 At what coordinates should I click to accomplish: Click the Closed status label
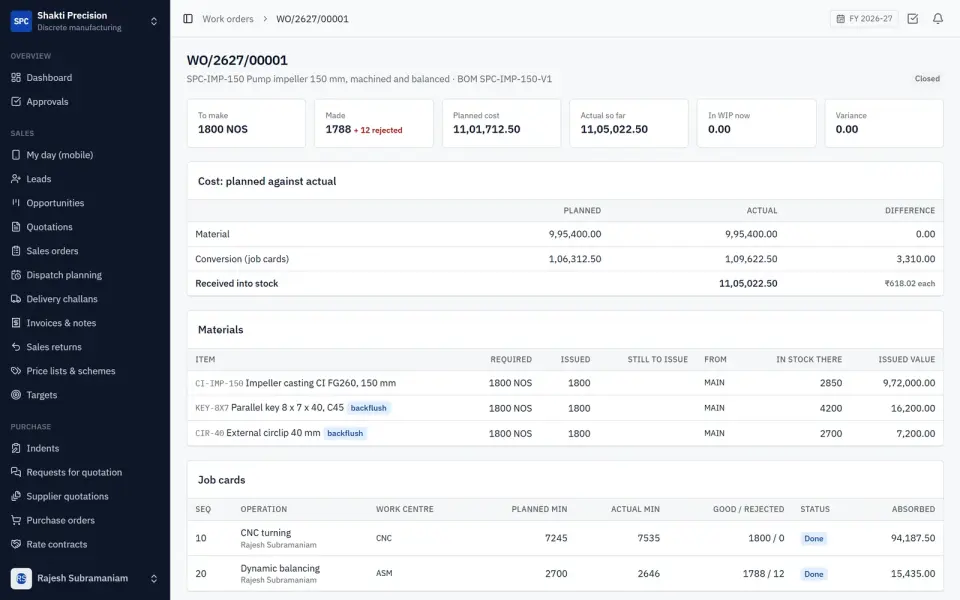tap(927, 78)
